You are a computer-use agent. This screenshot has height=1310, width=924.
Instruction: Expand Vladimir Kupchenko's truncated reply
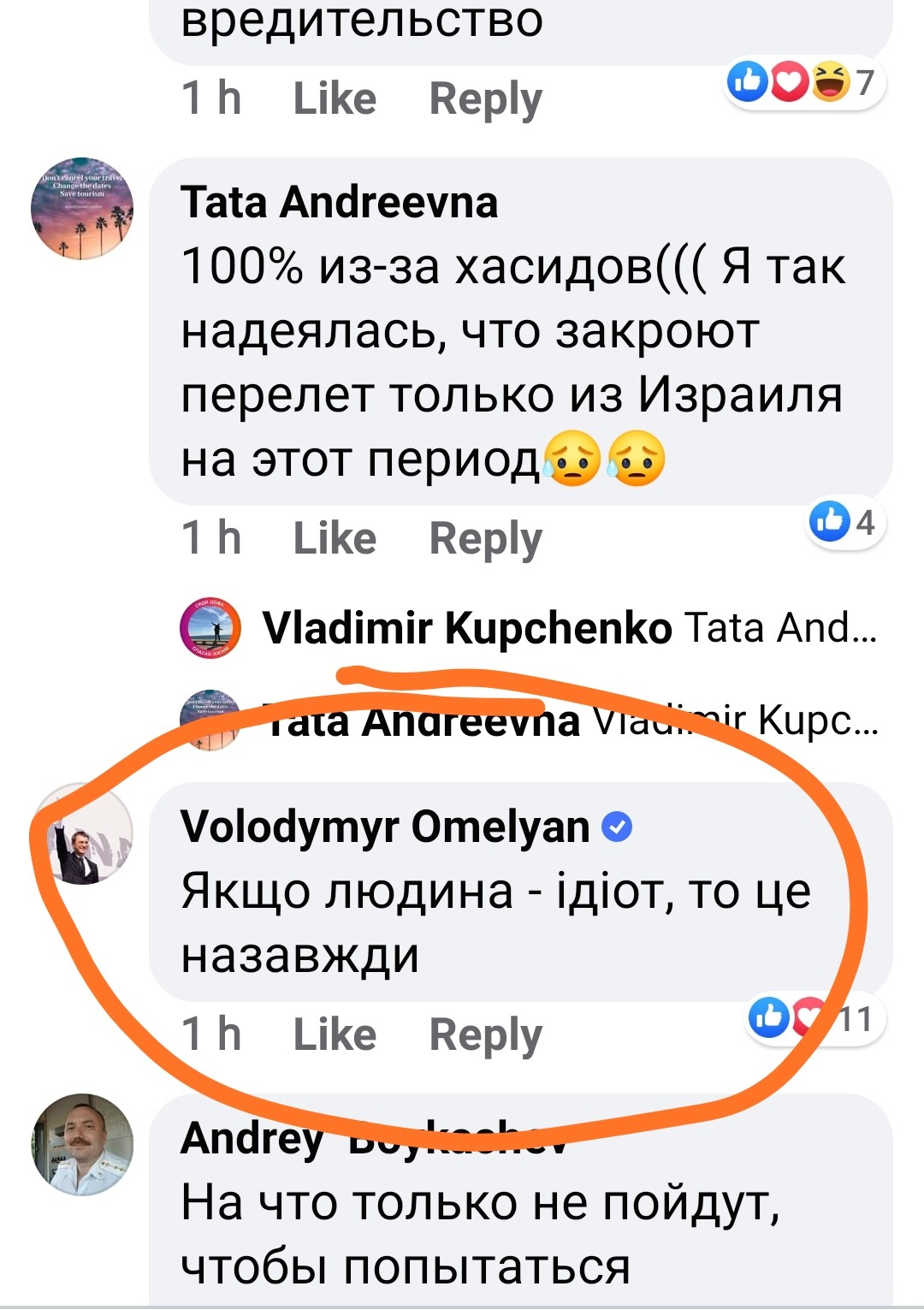point(780,629)
